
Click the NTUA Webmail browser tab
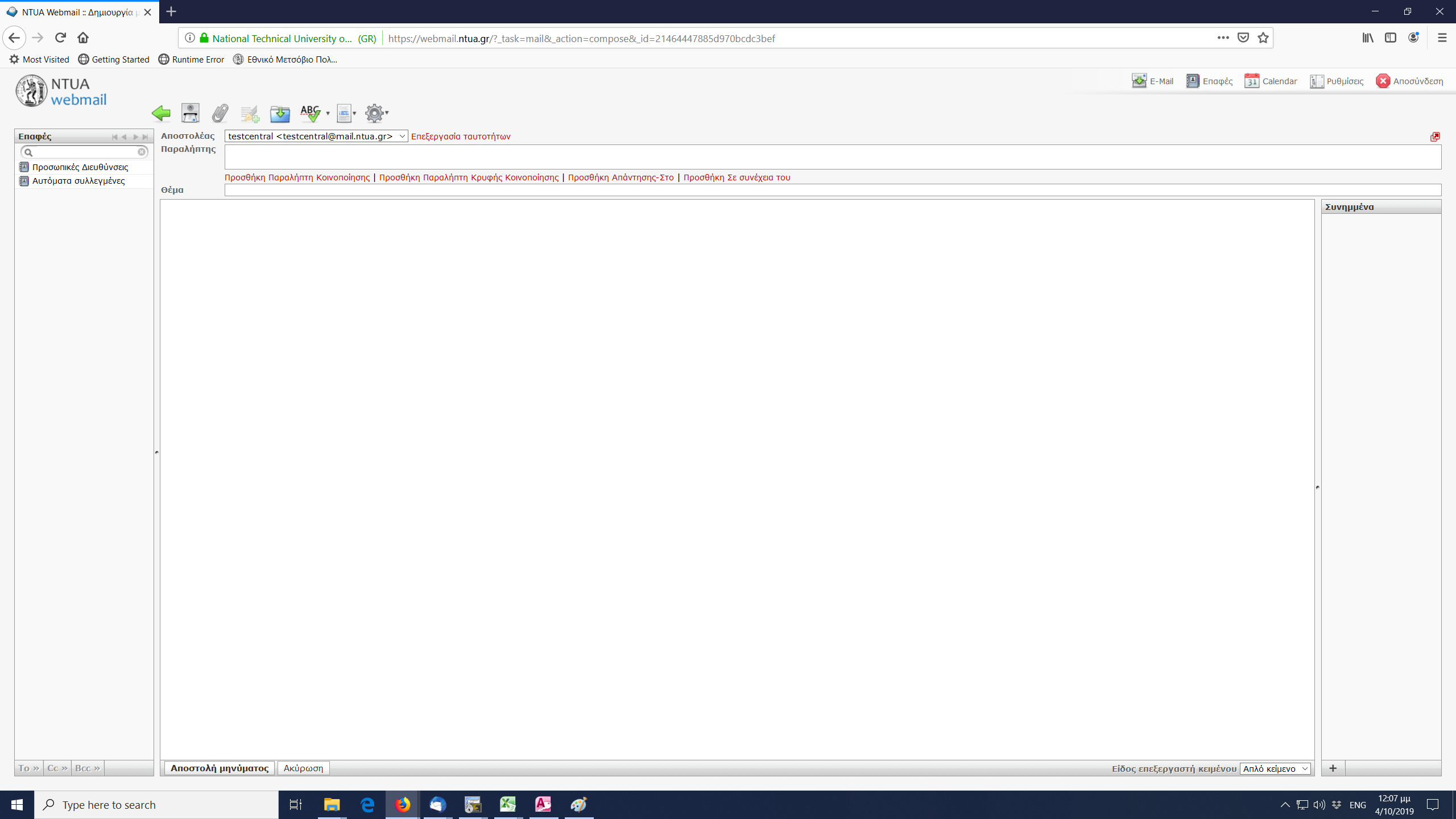[x=79, y=12]
